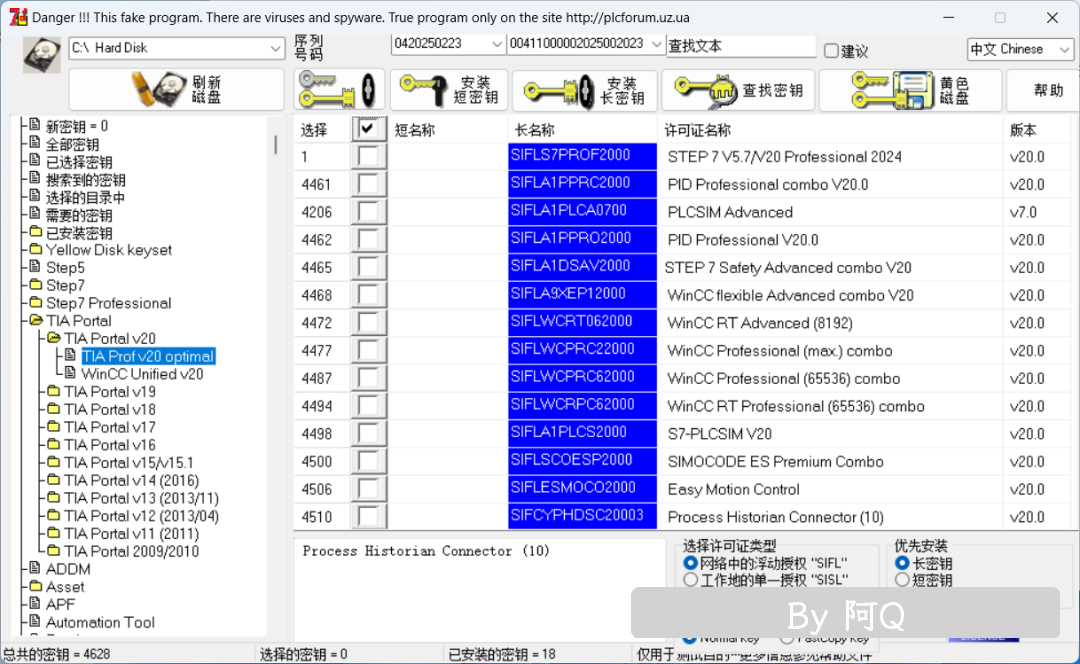Open the yellow disk (黄色磁盘) function
1080x664 pixels.
pyautogui.click(x=910, y=90)
